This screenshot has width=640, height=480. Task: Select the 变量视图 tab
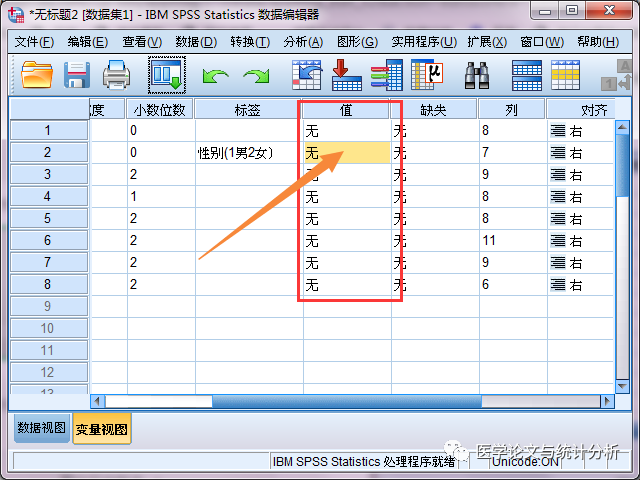(102, 429)
